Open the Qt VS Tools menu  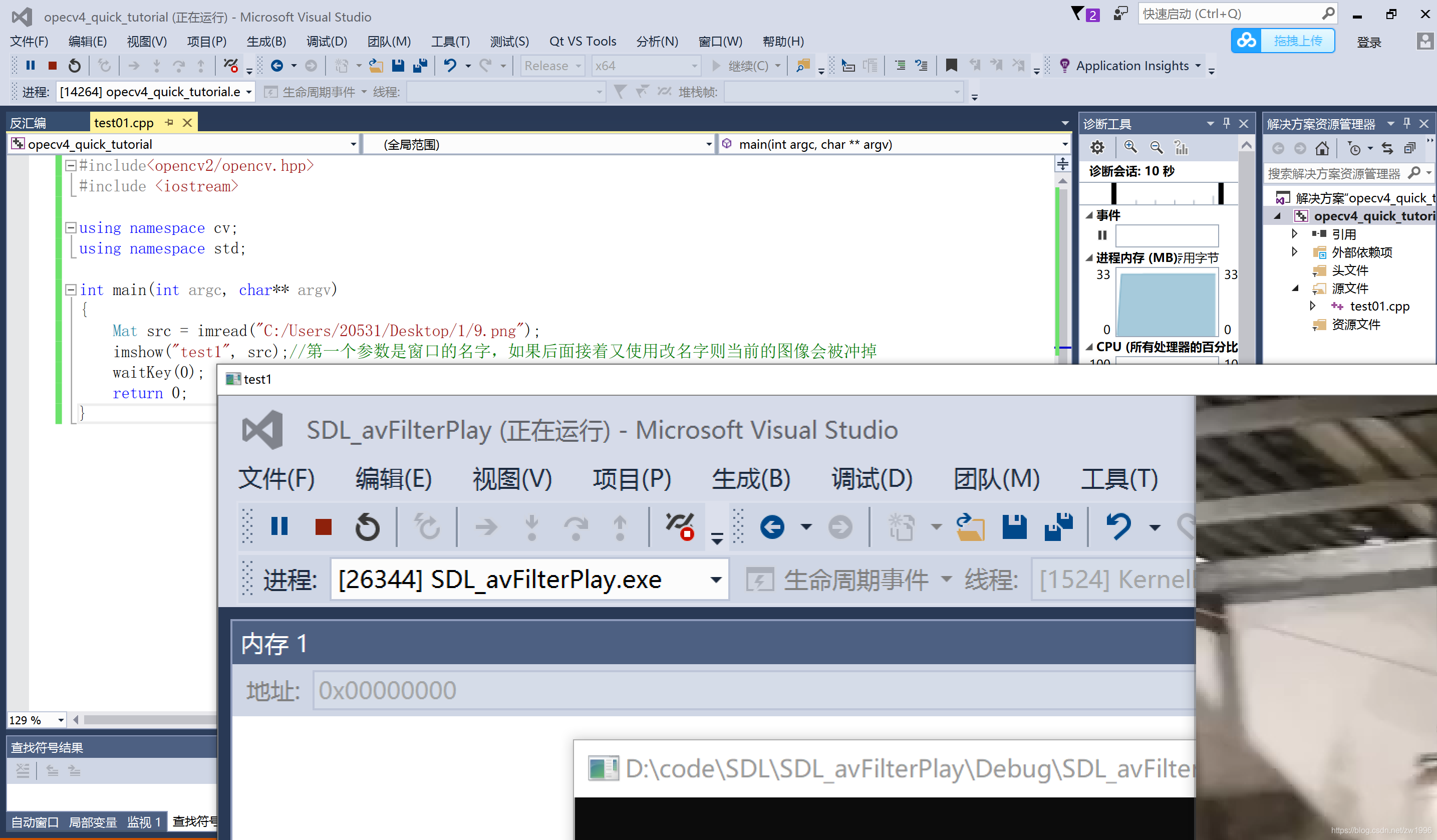pyautogui.click(x=582, y=42)
